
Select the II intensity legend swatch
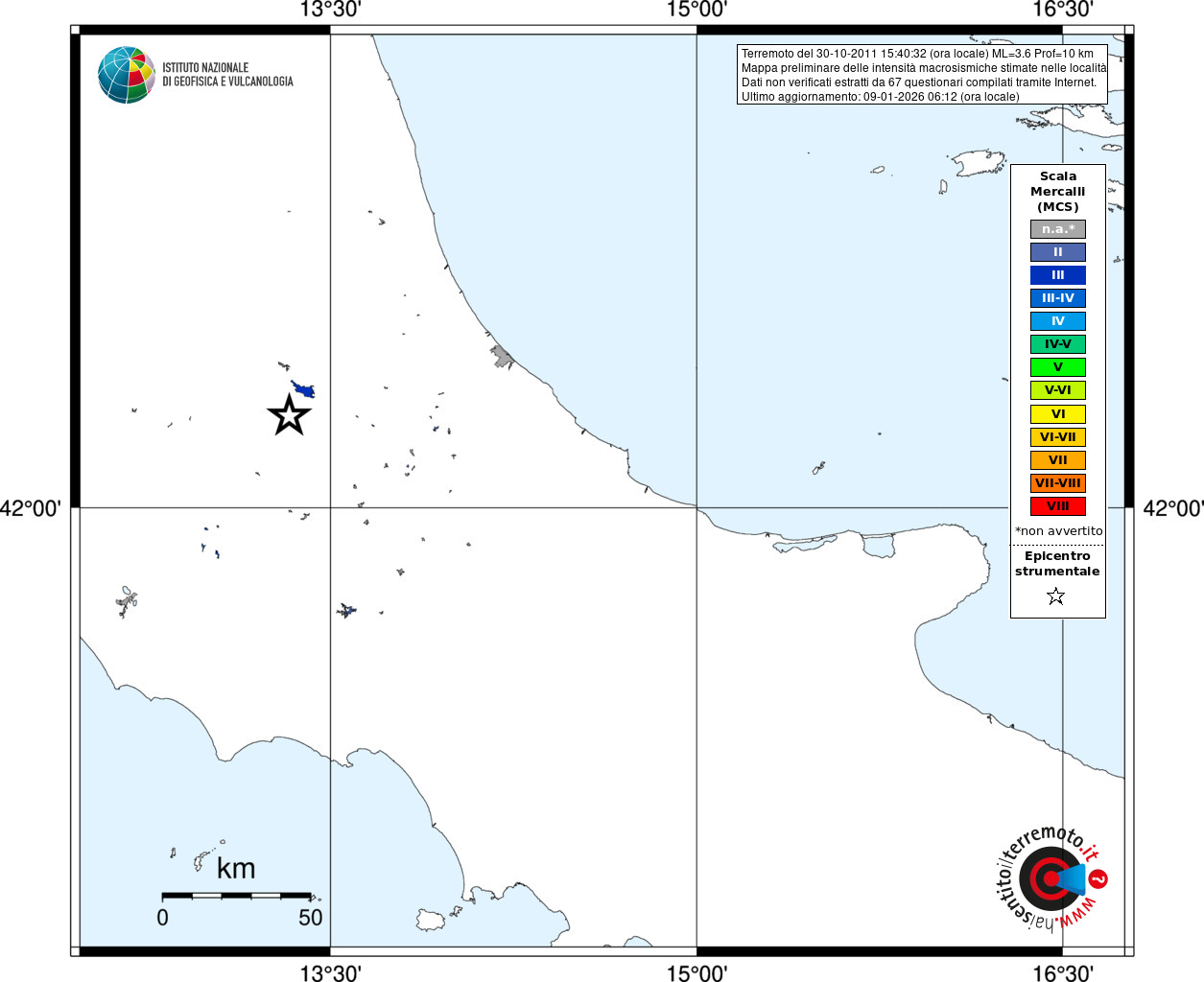click(1058, 252)
